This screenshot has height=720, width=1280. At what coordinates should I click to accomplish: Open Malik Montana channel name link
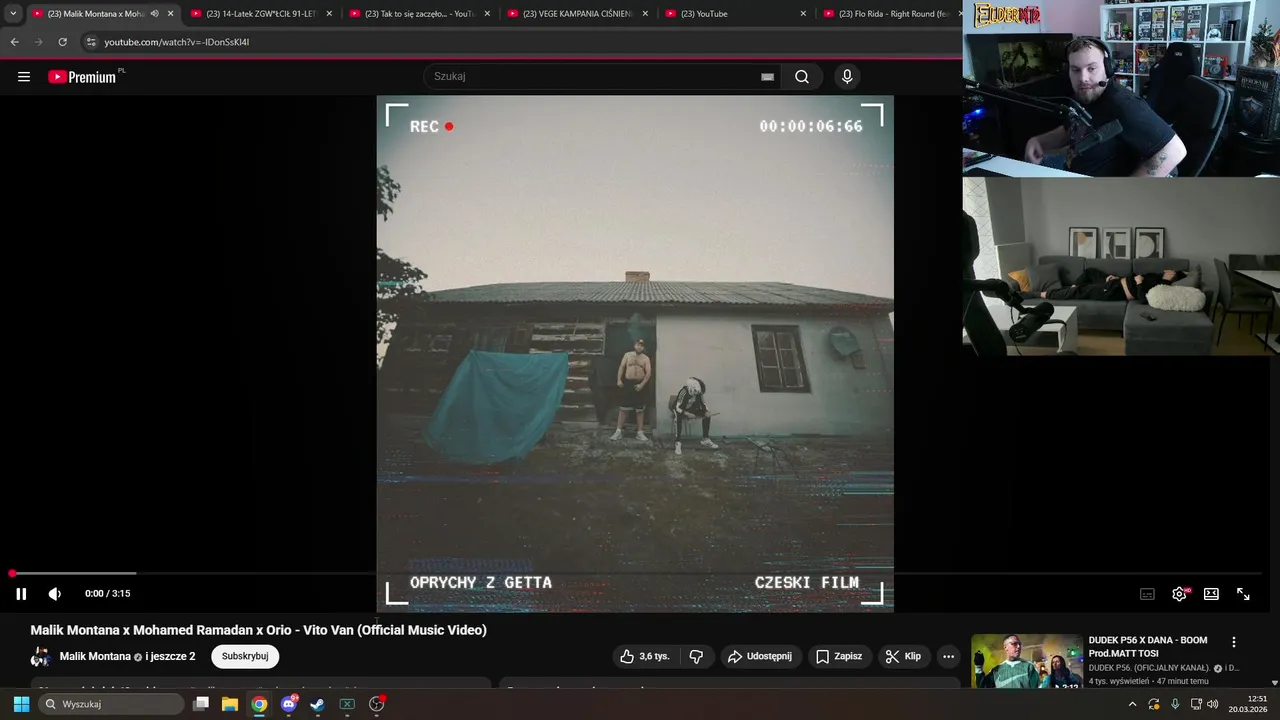pos(95,656)
